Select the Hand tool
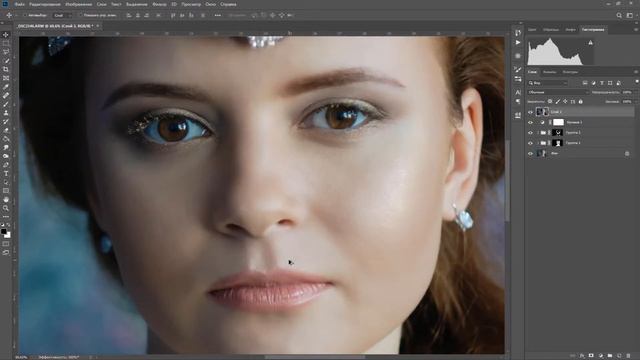640x360 pixels. click(6, 200)
